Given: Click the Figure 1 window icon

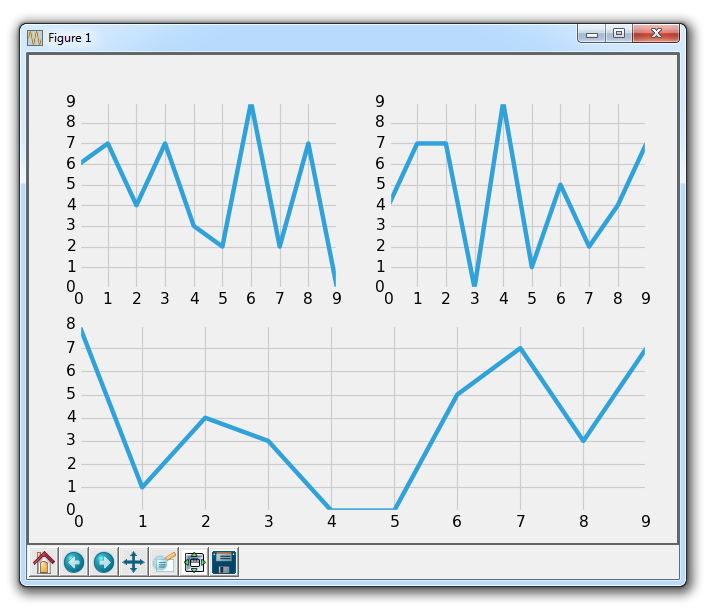Looking at the screenshot, I should coord(35,37).
